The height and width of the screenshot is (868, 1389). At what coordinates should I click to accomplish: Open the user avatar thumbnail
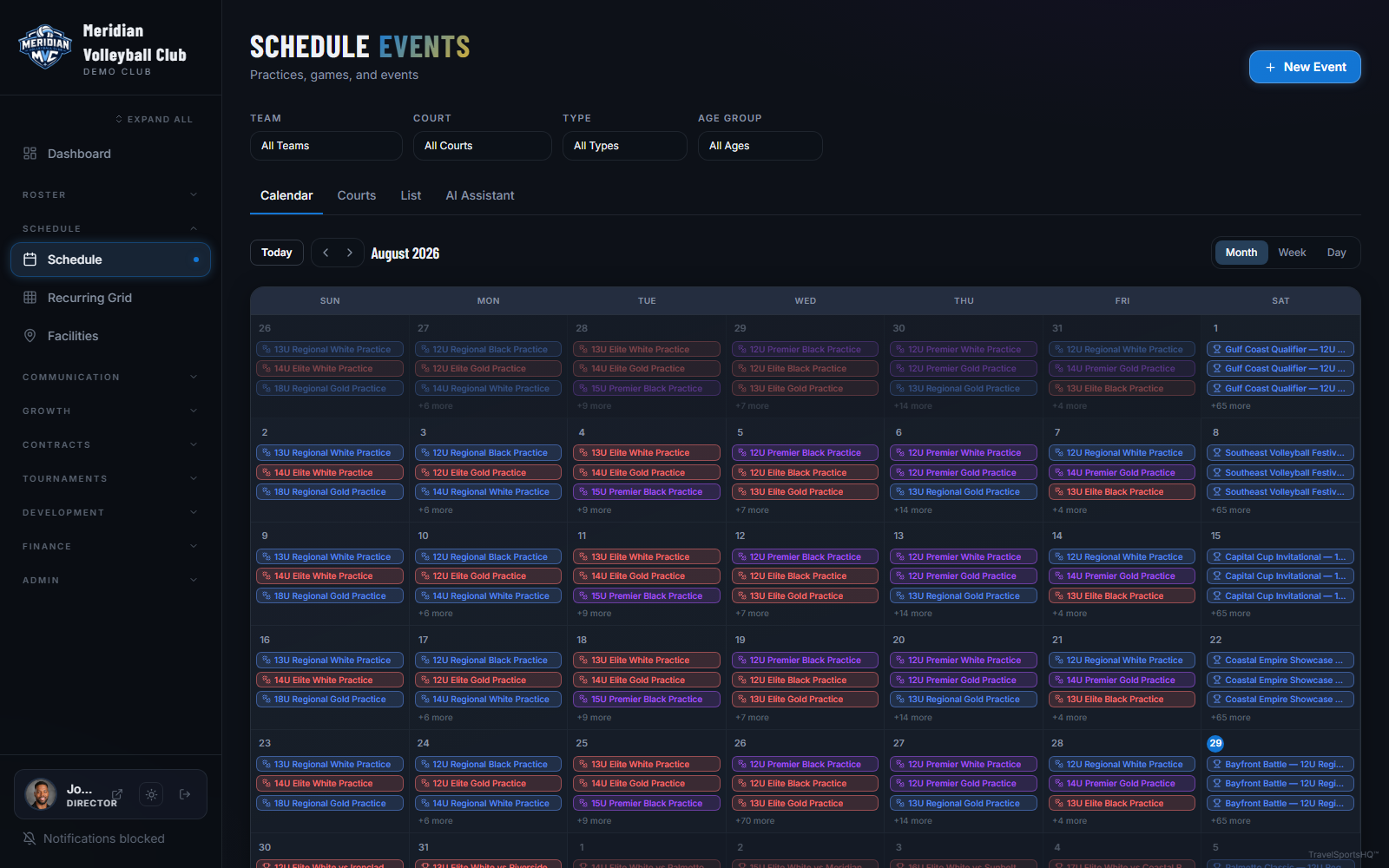click(x=41, y=794)
